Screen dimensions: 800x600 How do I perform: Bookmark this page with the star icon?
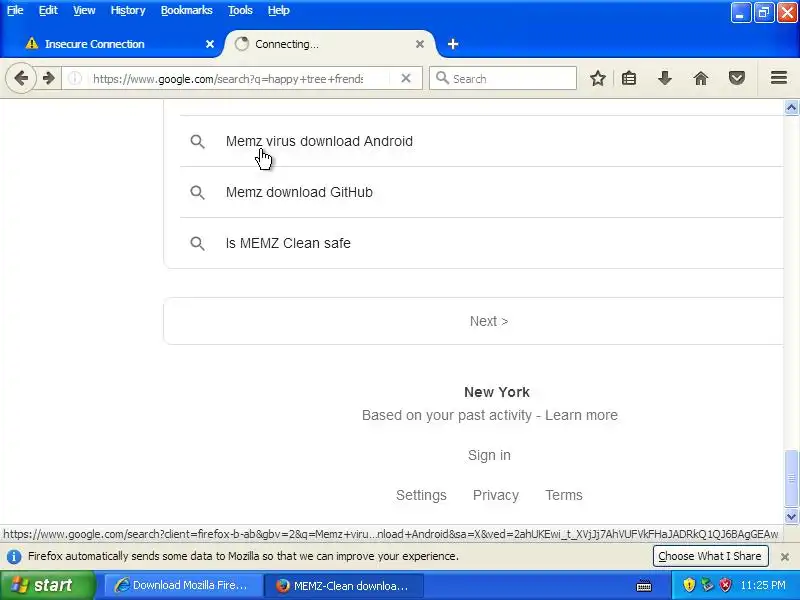597,78
